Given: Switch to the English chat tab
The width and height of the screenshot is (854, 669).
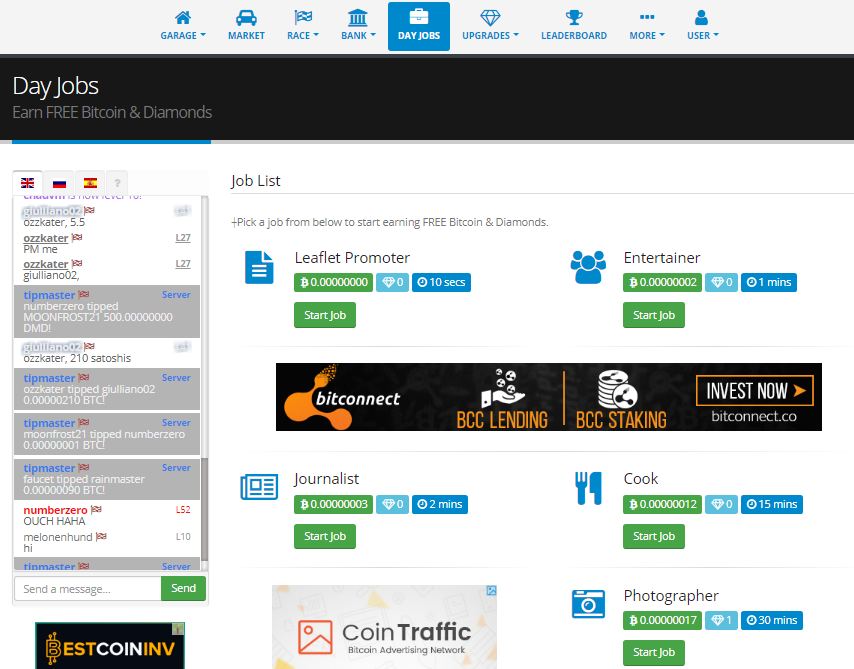Looking at the screenshot, I should click(x=27, y=183).
